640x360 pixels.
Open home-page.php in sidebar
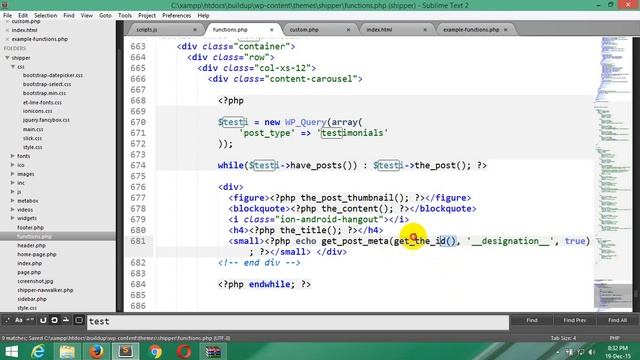[x=37, y=254]
